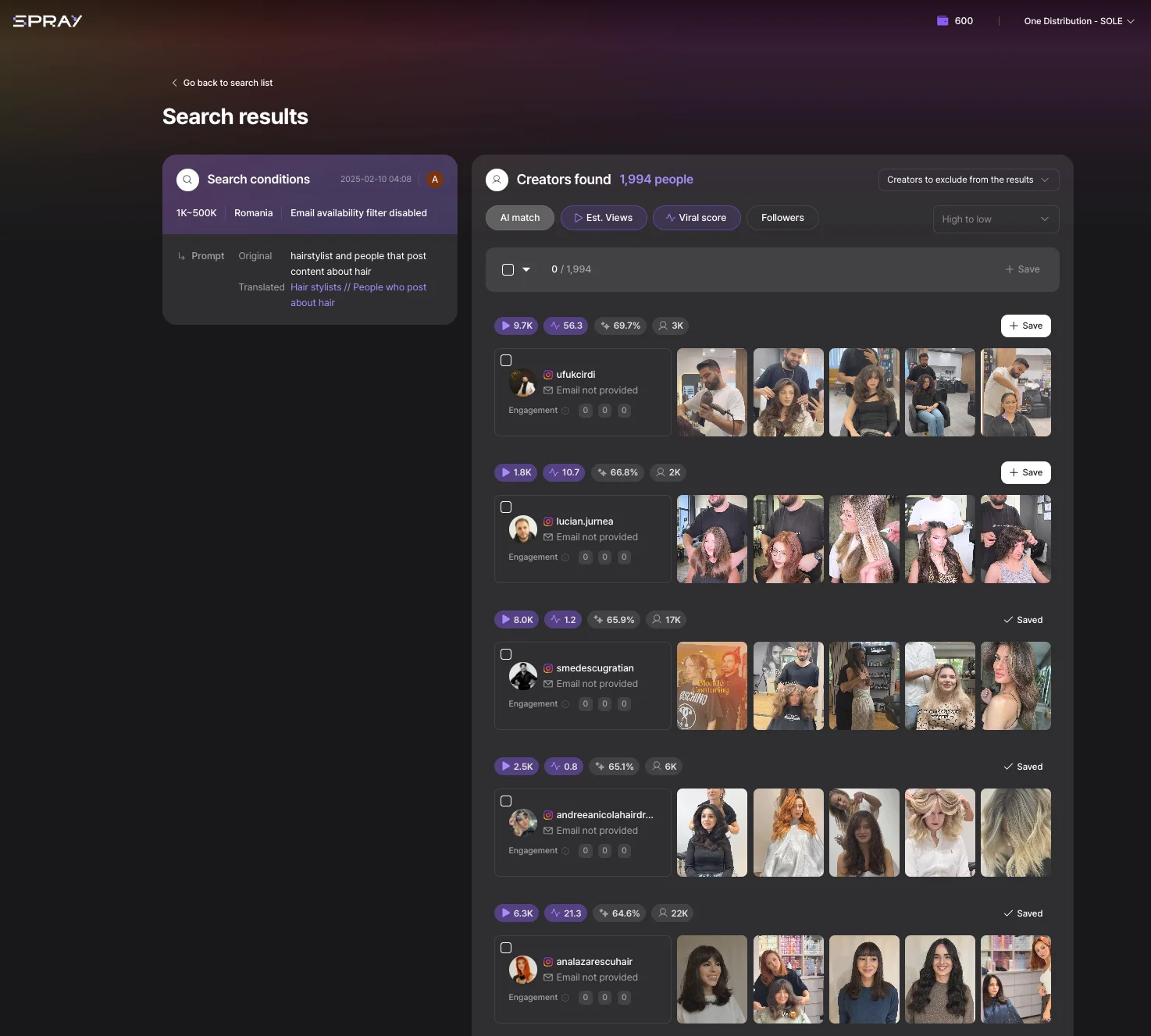Click the 3K followers badge
This screenshot has height=1036, width=1151.
coord(671,326)
